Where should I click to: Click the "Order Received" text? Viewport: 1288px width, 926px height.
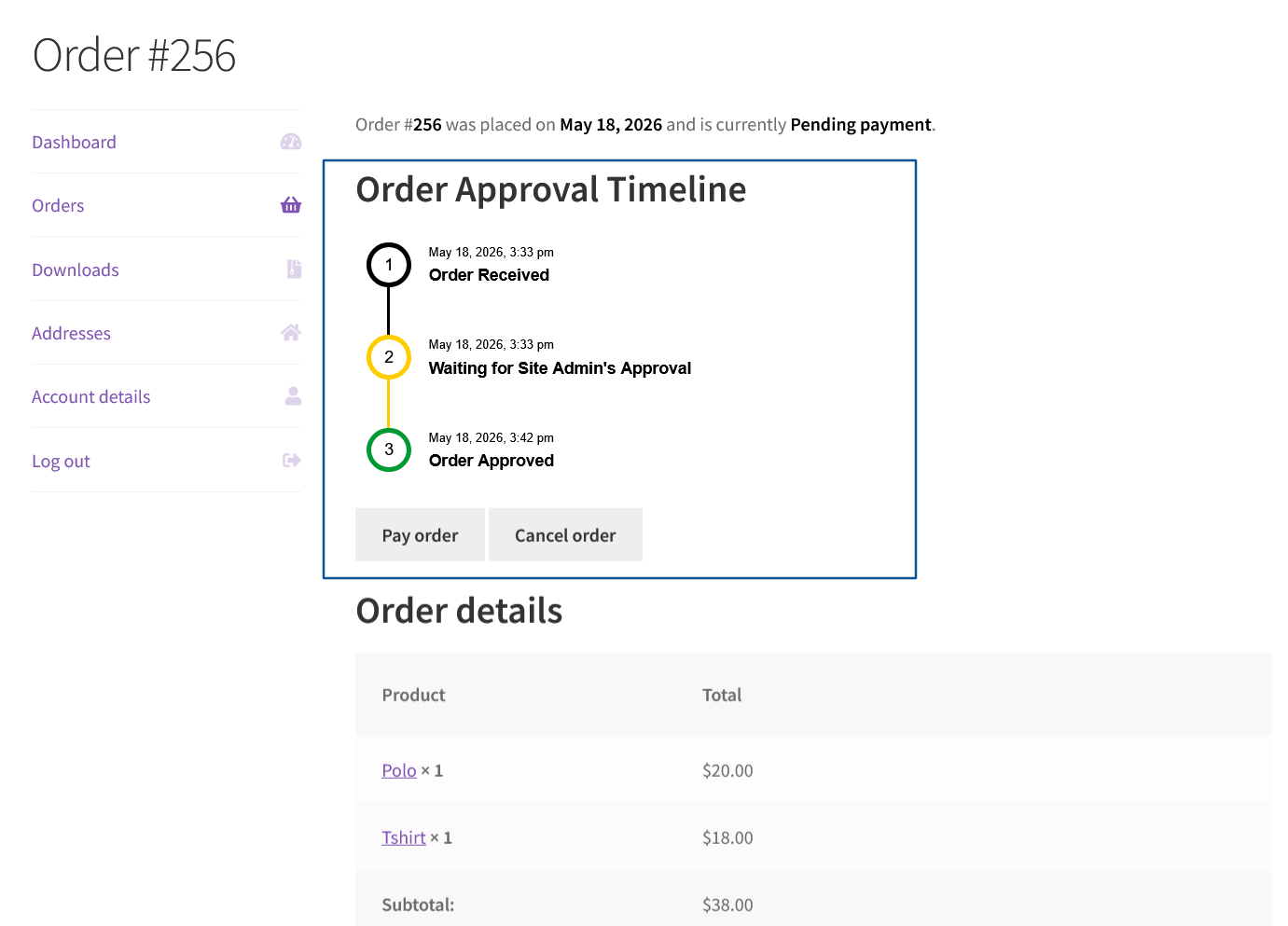tap(489, 275)
